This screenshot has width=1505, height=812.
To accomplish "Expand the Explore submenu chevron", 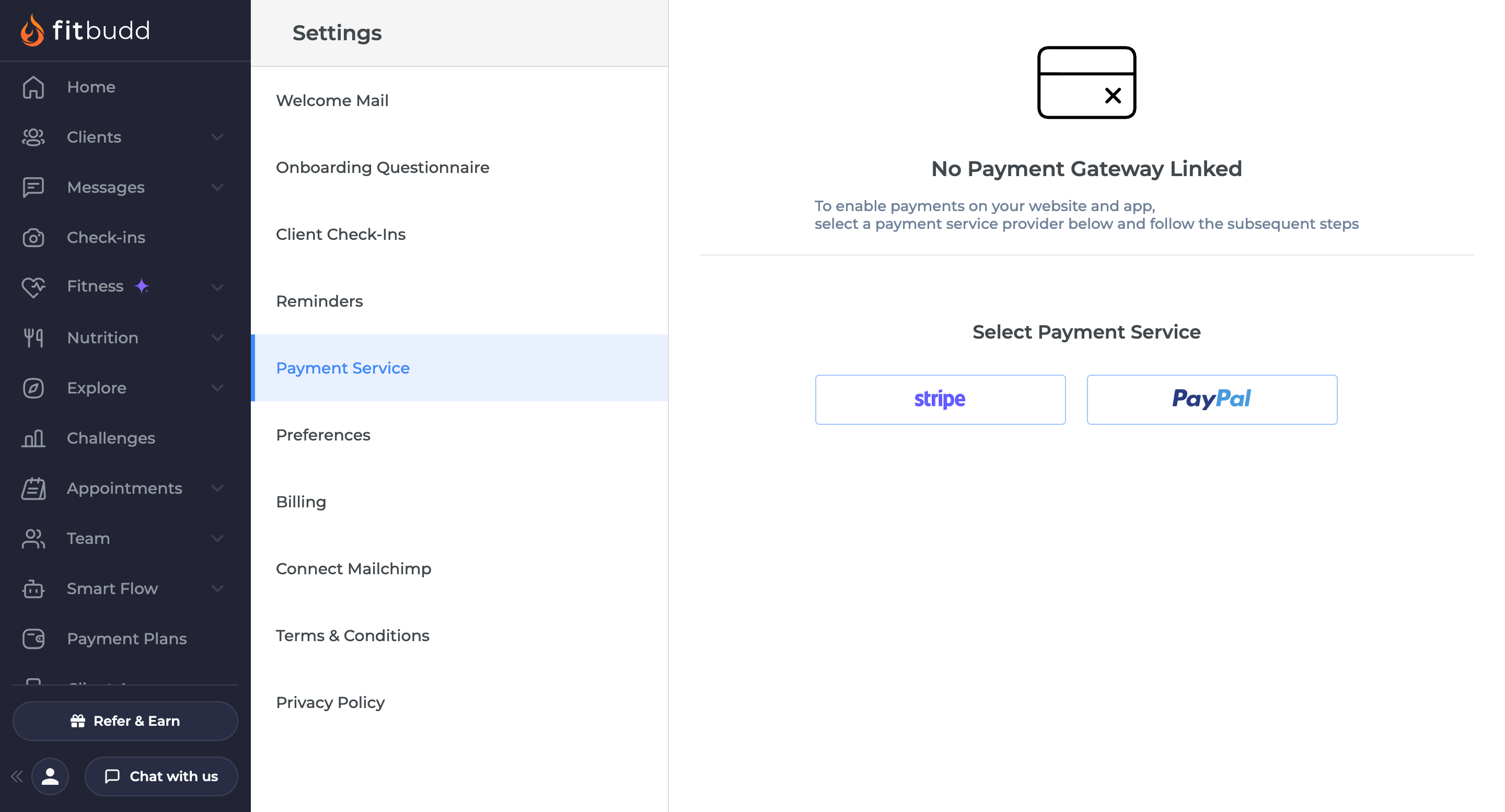I will [217, 388].
